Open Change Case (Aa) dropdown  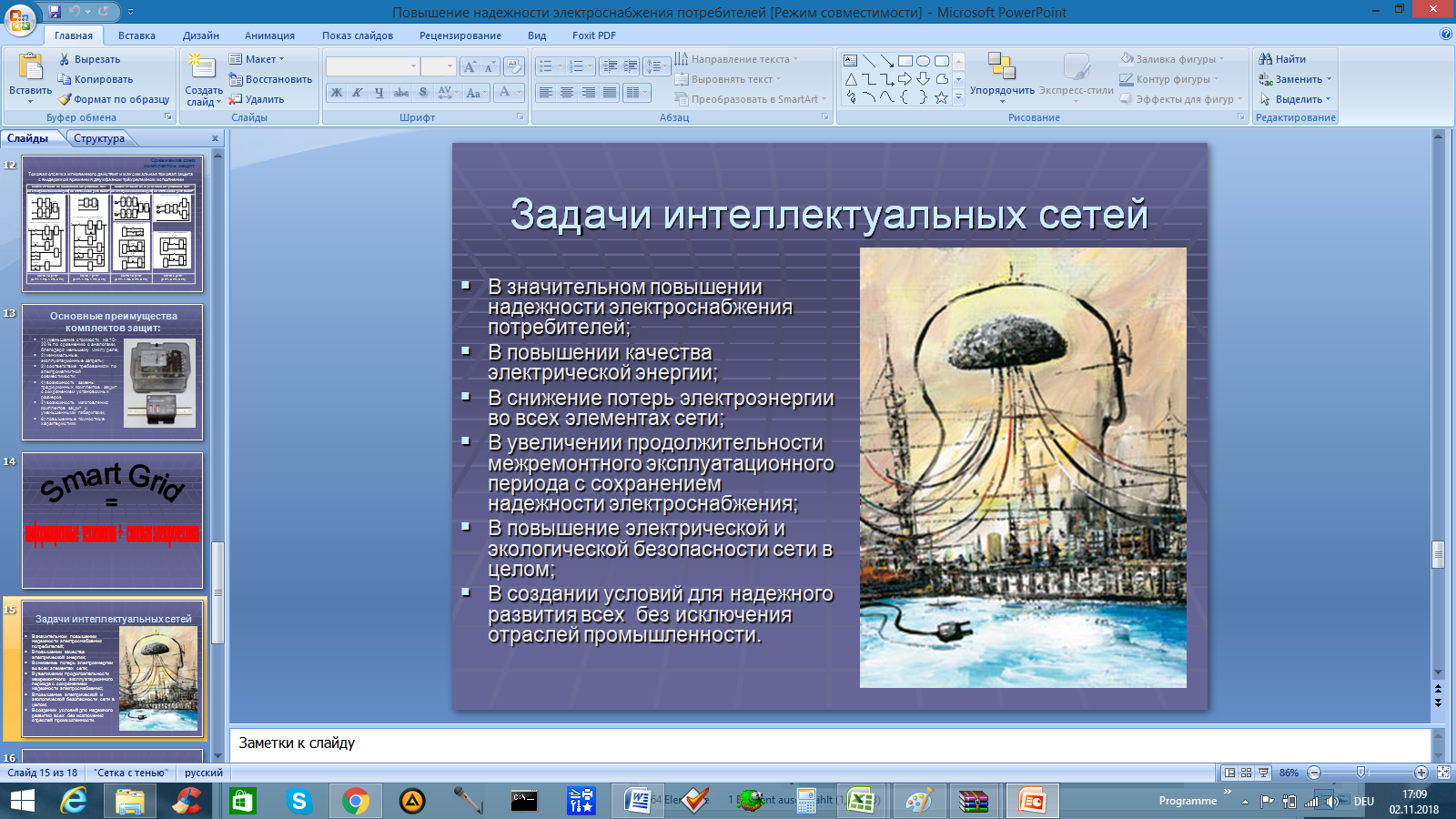pos(475,93)
